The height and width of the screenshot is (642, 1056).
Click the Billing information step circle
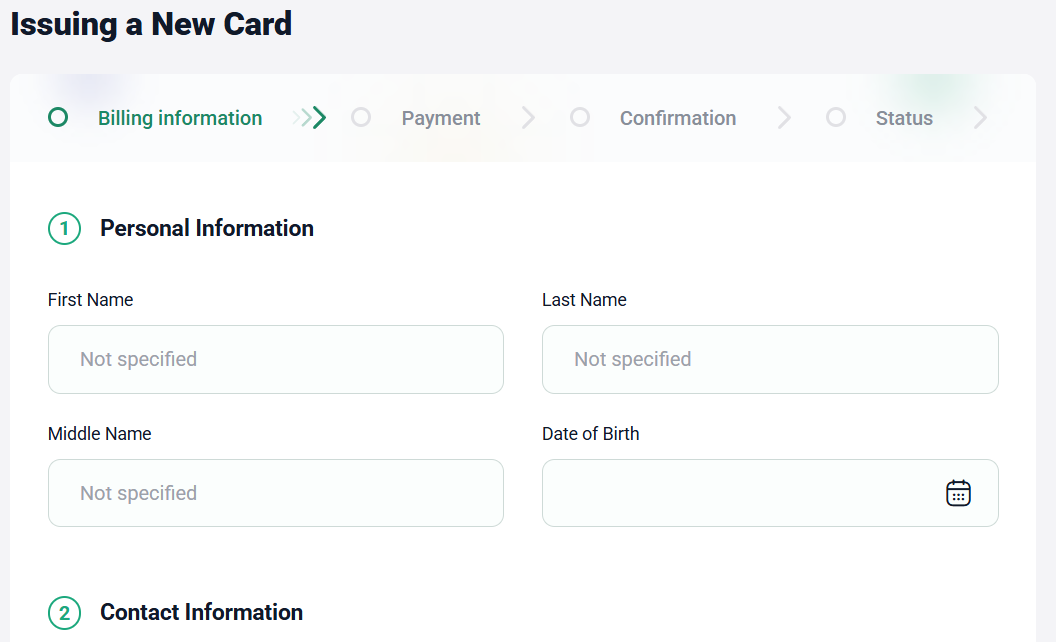click(x=58, y=118)
